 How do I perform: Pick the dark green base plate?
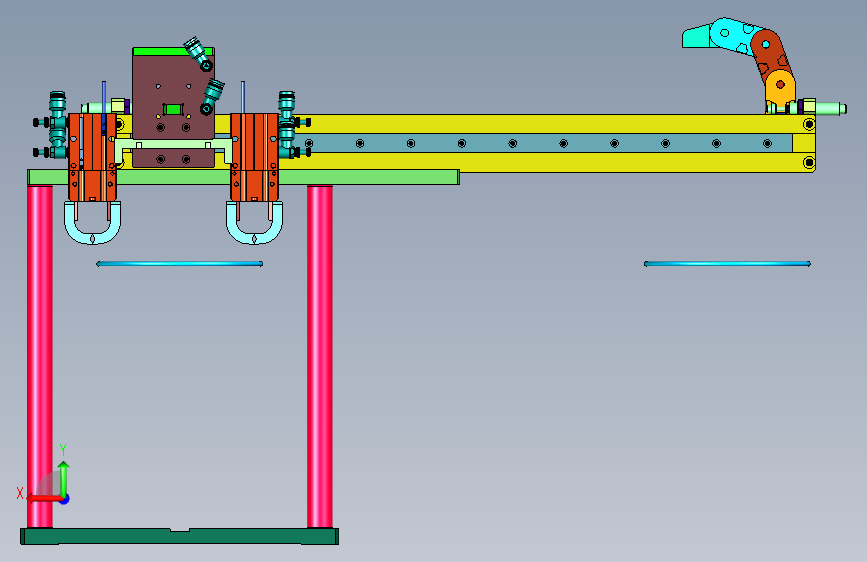coord(180,536)
